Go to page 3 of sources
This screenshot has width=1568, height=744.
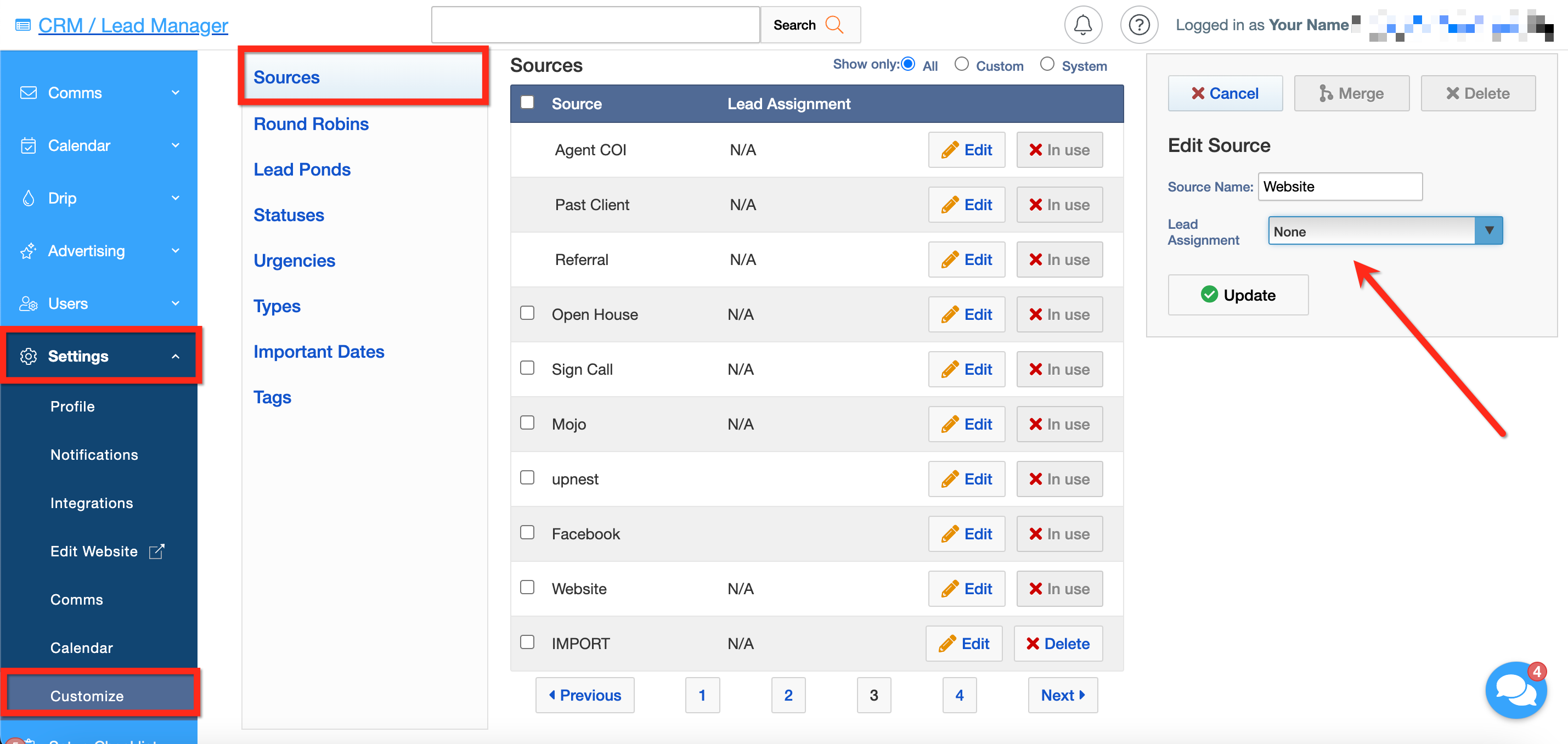(873, 695)
